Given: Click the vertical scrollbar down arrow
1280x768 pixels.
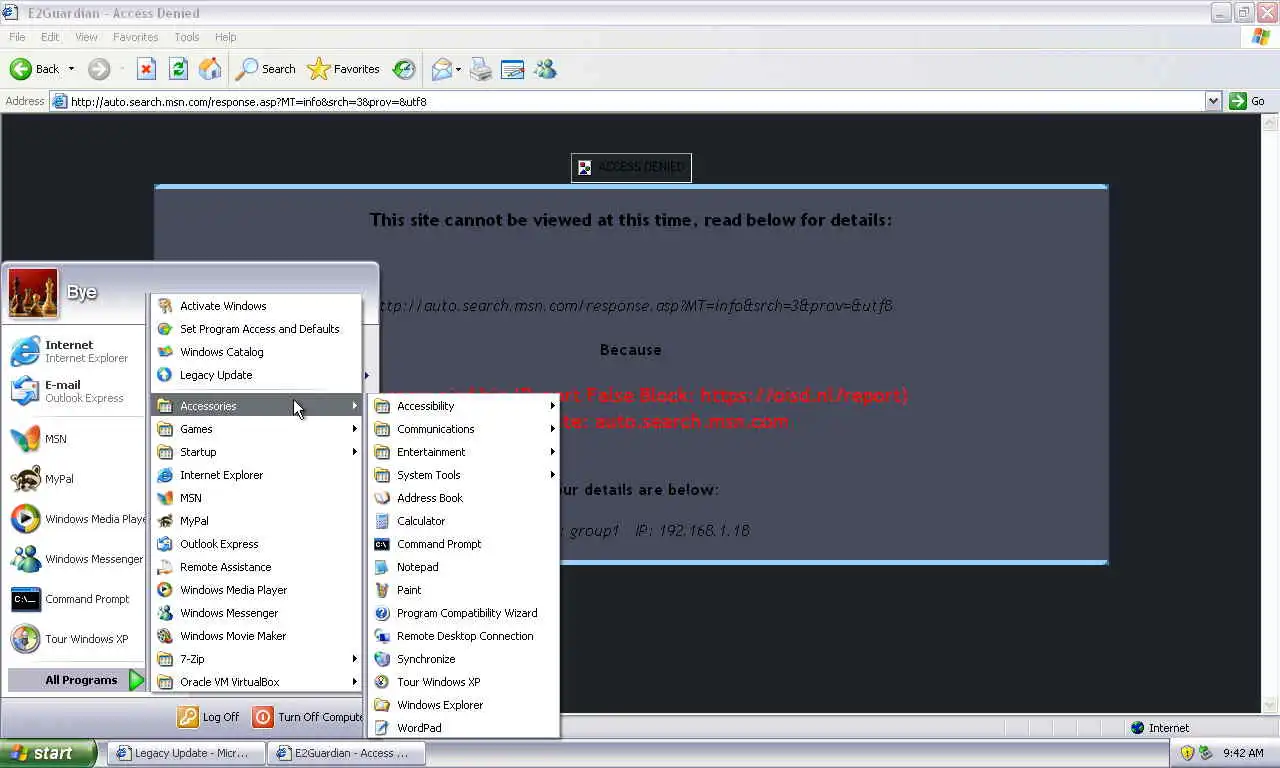Looking at the screenshot, I should pos(1270,705).
